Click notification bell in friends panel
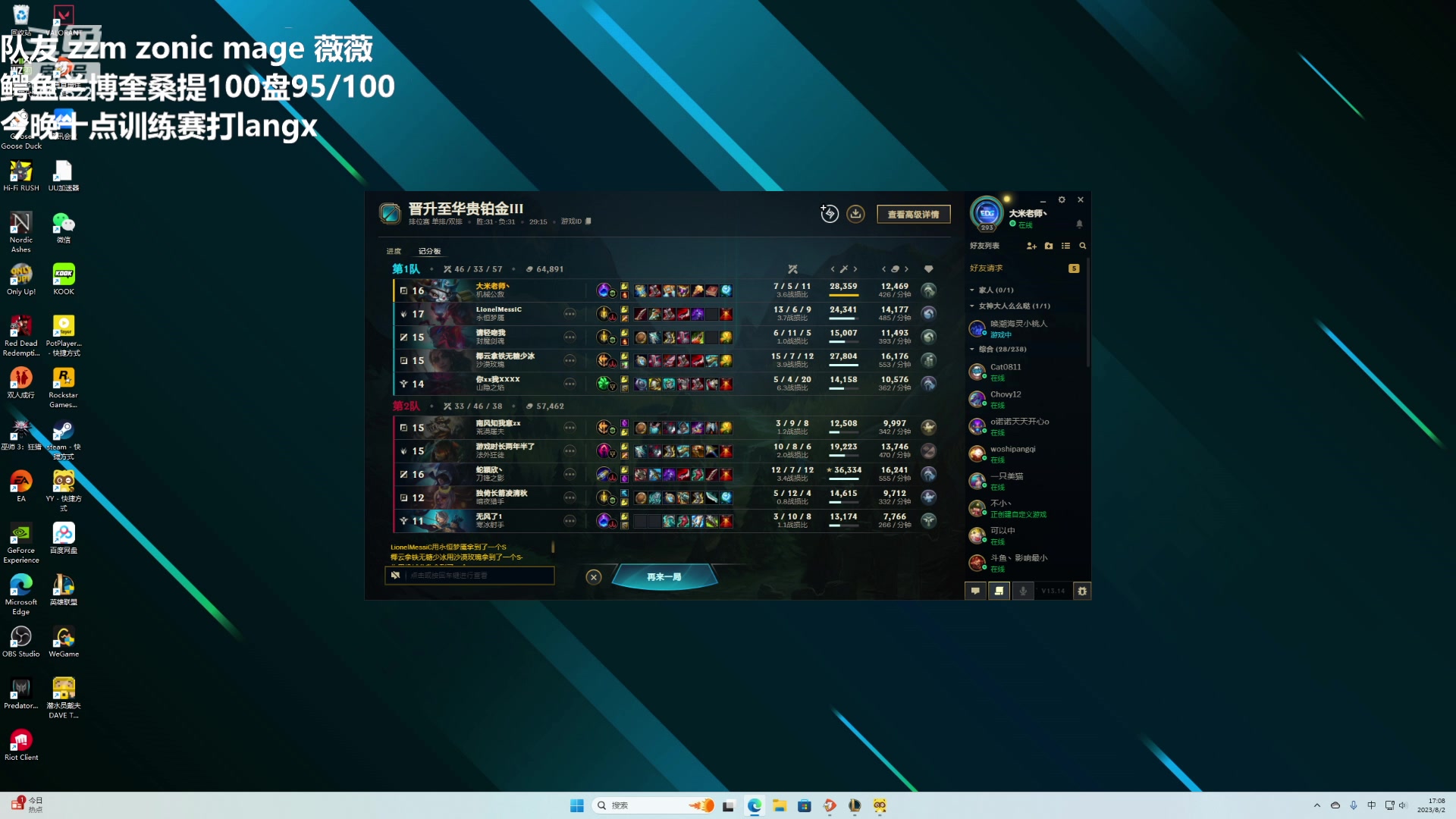Screen dimensions: 1456x819 coord(1079,224)
